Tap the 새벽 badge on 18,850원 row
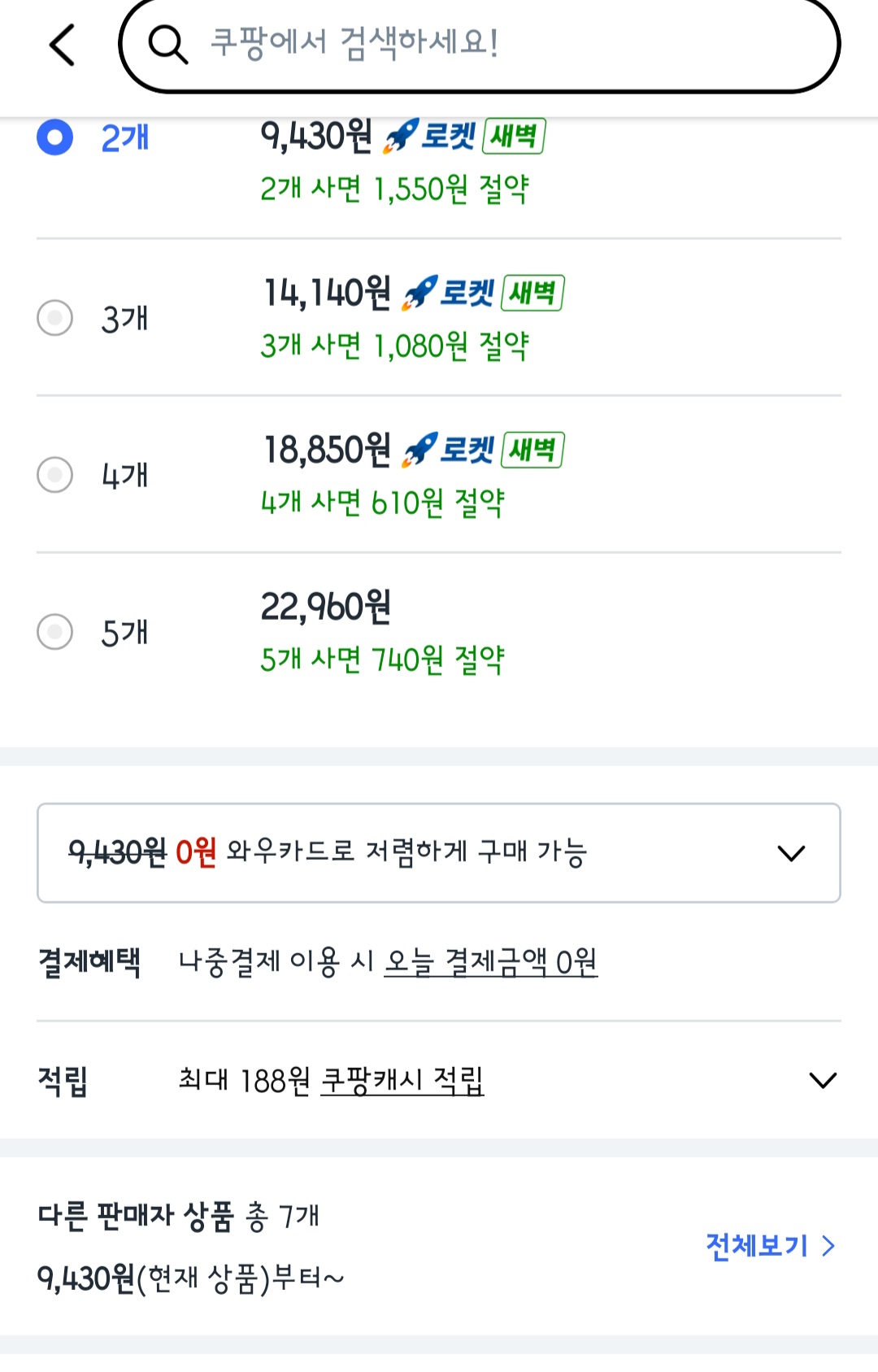Screen dimensions: 878x1372 click(533, 450)
